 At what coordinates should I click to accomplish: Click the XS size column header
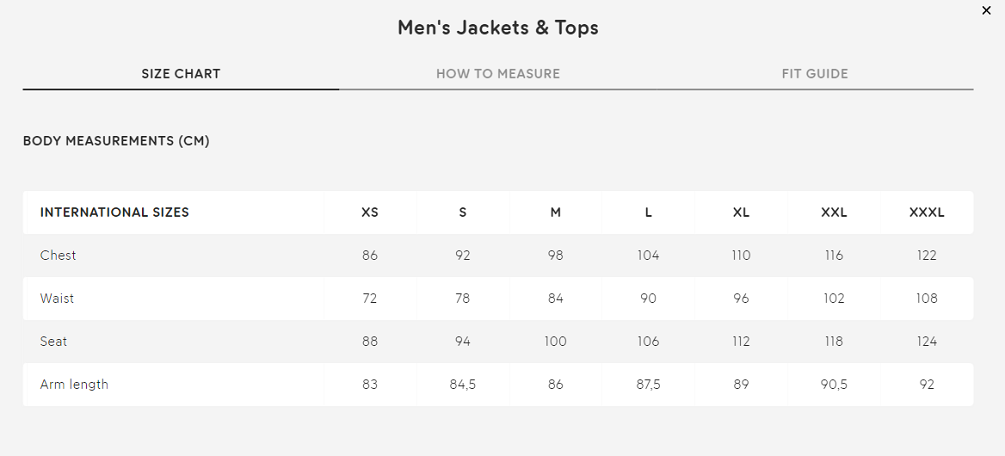[370, 213]
